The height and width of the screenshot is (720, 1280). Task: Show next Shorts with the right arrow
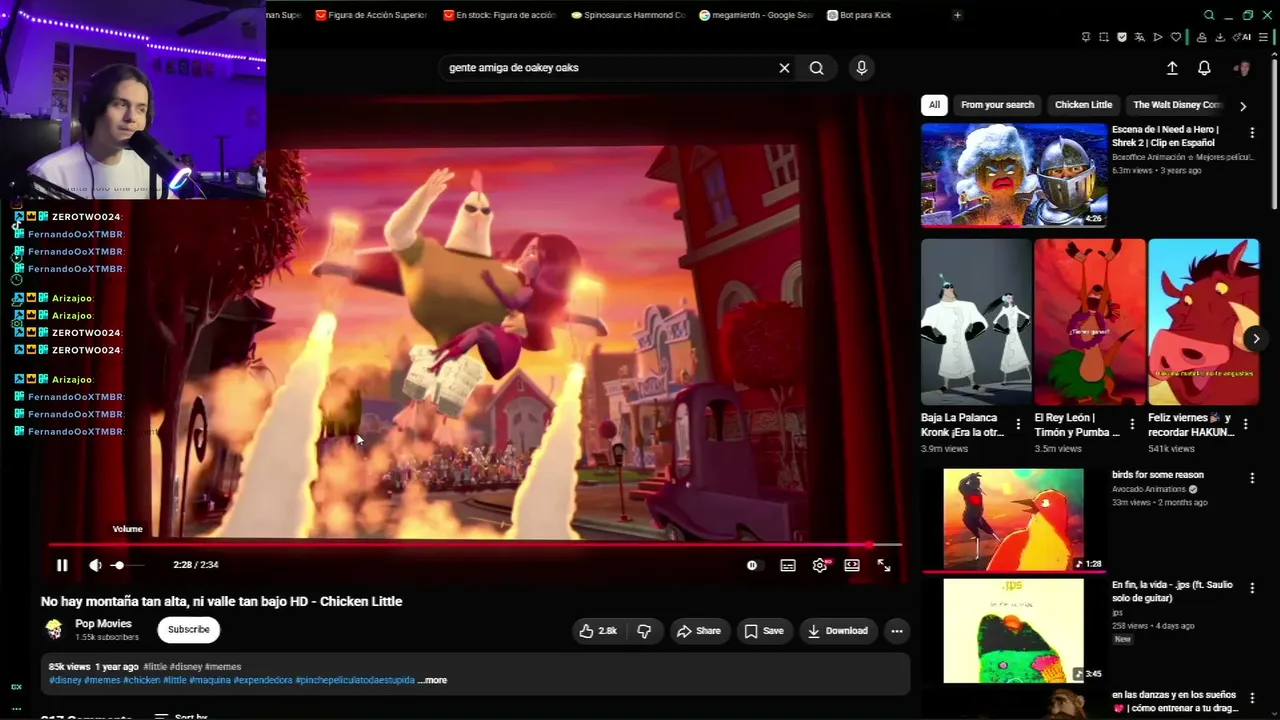click(x=1256, y=339)
